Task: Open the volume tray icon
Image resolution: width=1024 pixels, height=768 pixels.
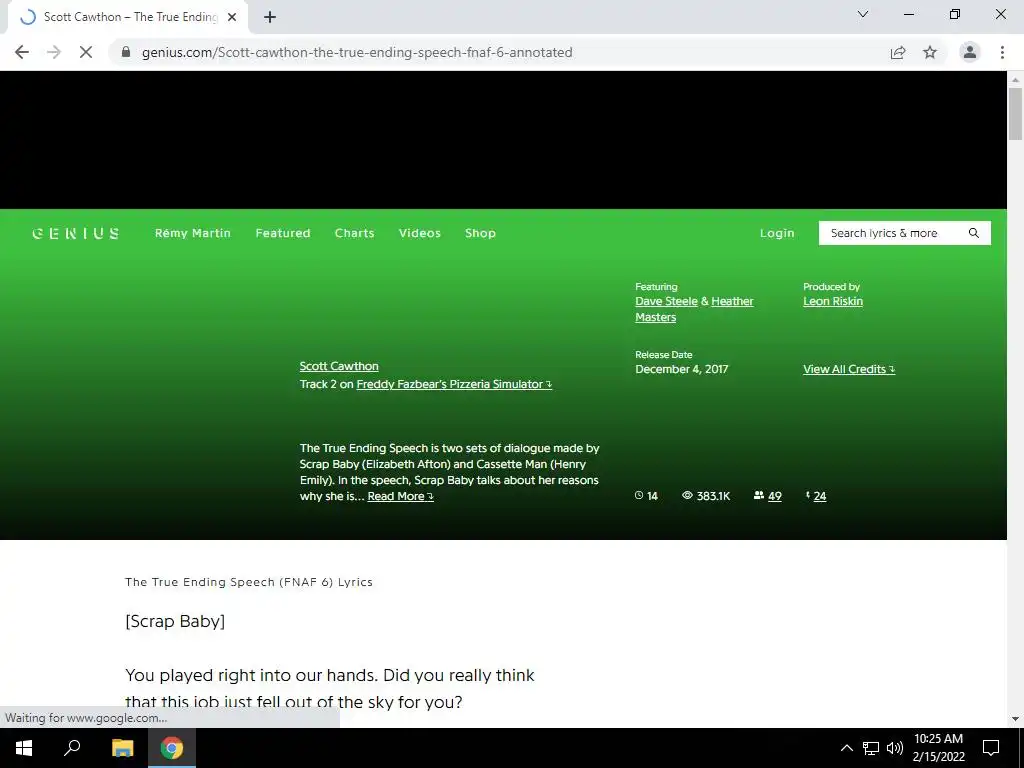Action: tap(895, 748)
